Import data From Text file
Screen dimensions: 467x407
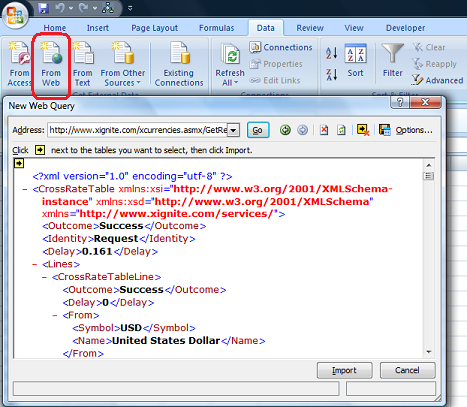(x=83, y=64)
